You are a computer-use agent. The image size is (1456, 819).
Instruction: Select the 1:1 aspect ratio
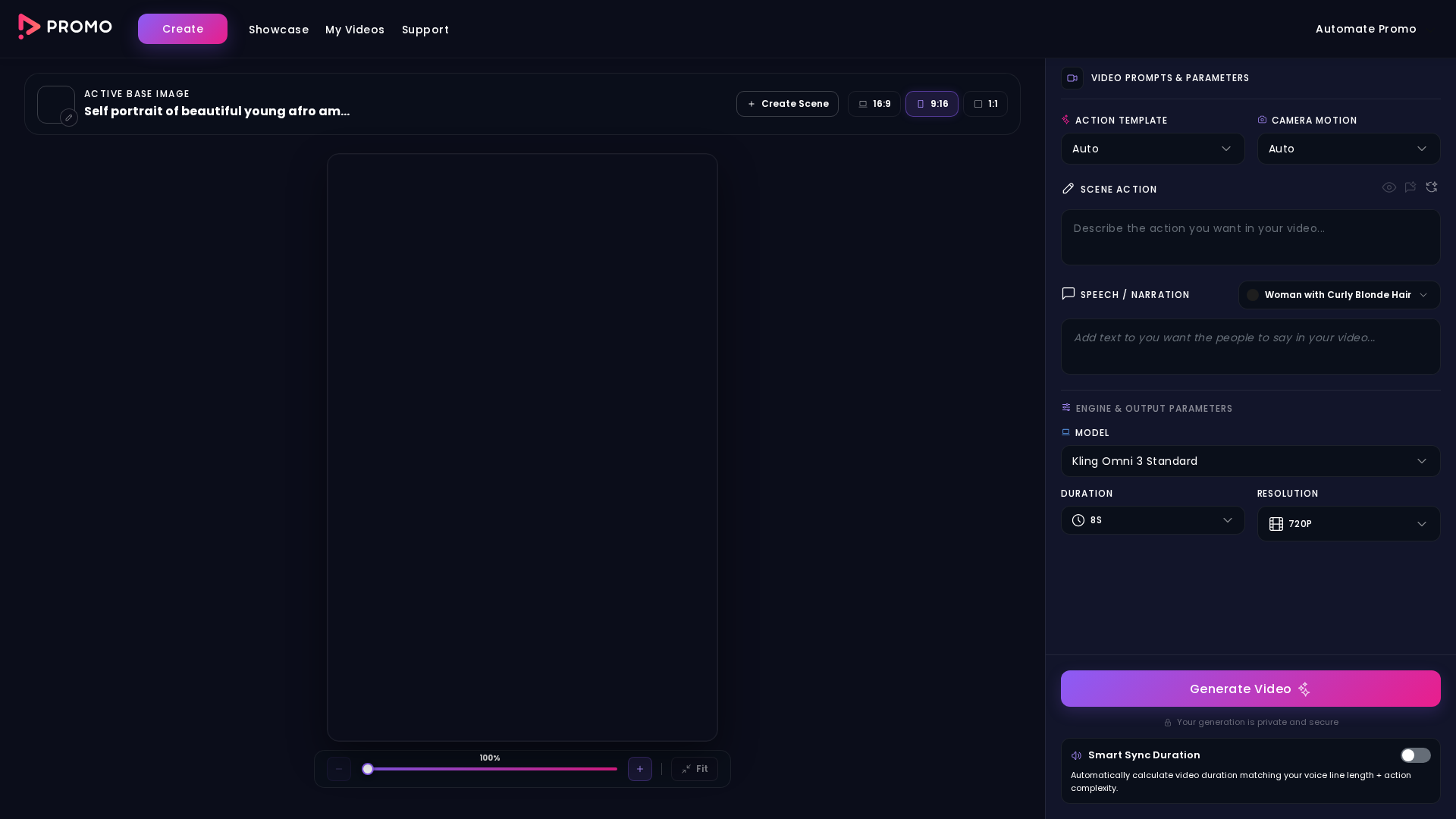[986, 104]
